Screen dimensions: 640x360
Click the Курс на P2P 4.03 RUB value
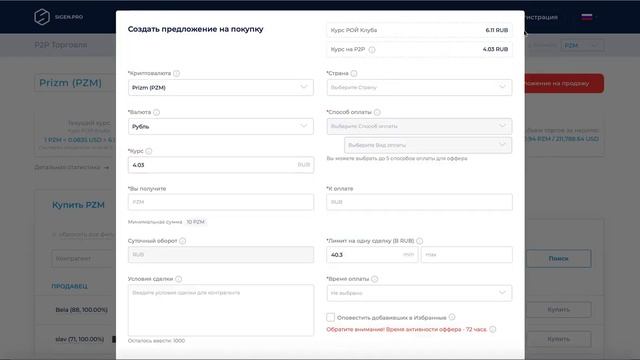(496, 49)
